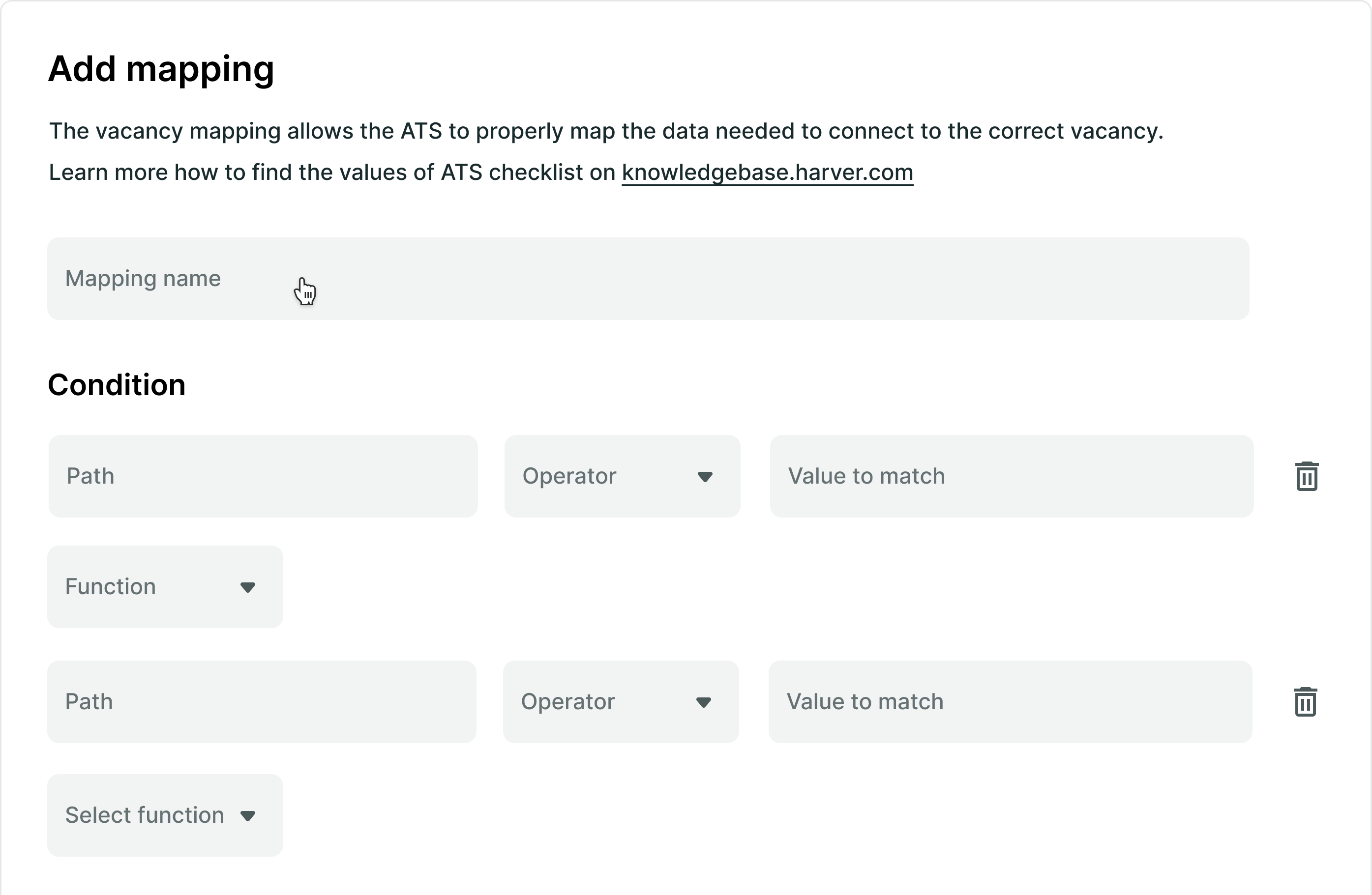Select the second Value to match field
Image resolution: width=1372 pixels, height=895 pixels.
coord(1010,701)
